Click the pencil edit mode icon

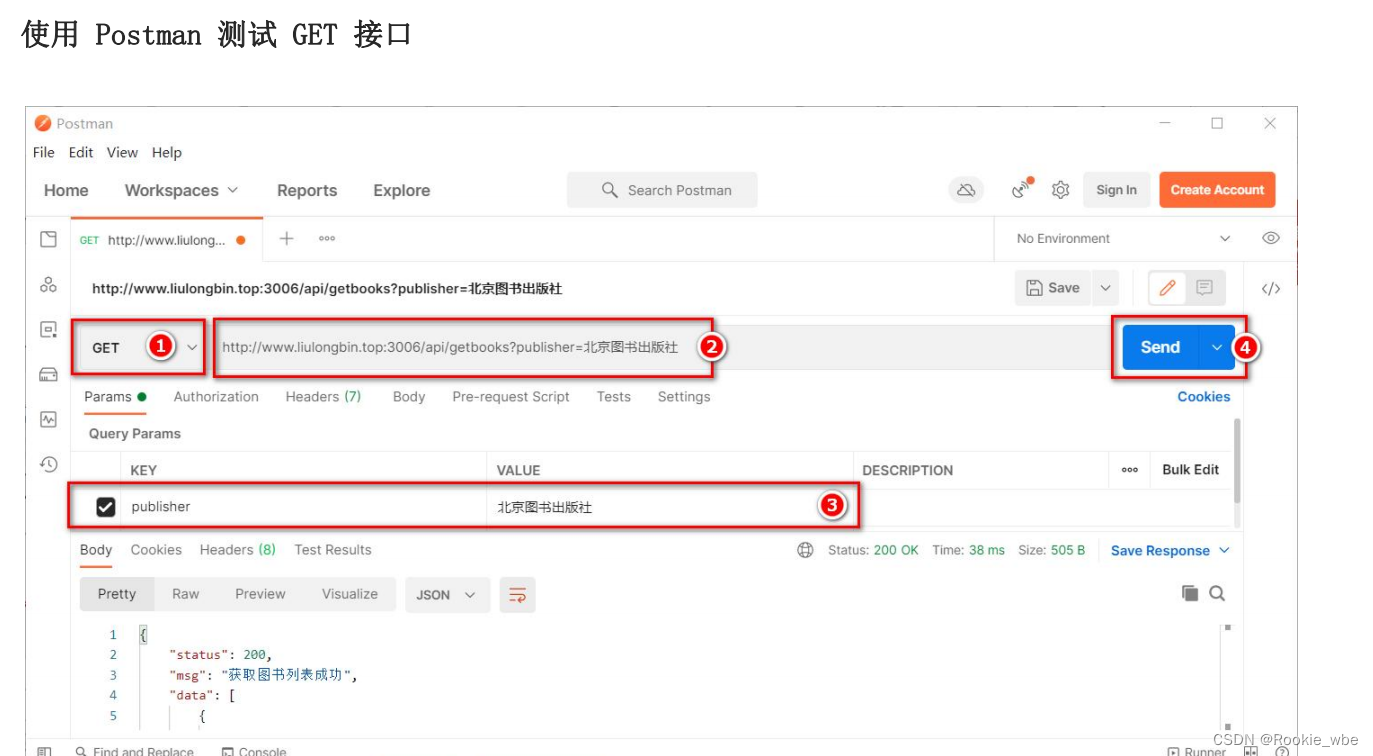click(1167, 288)
